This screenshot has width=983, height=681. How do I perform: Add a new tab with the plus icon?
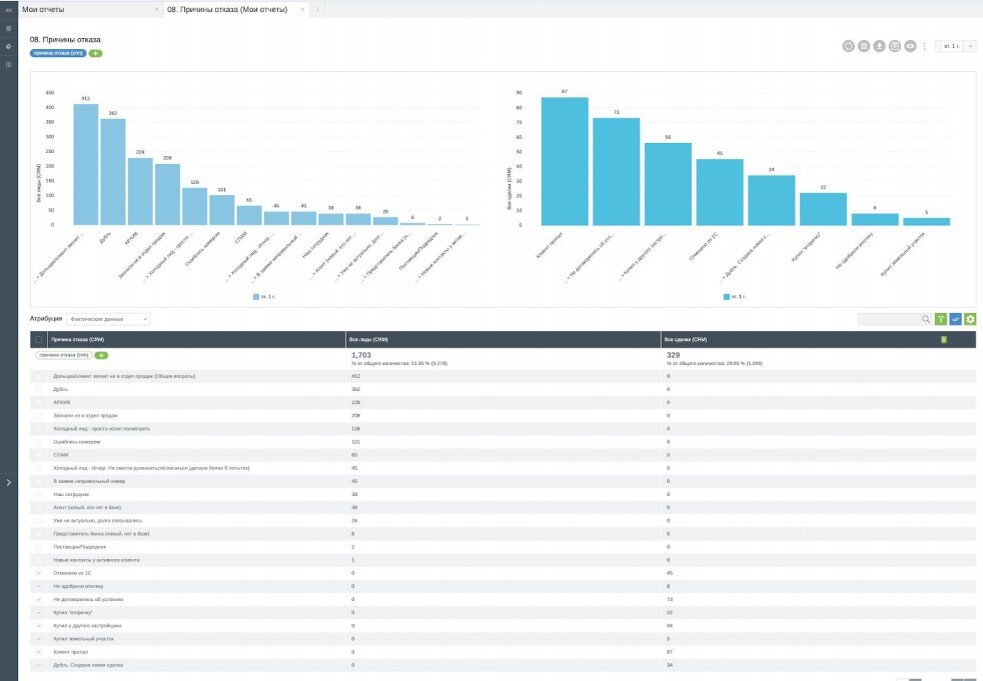coord(317,9)
